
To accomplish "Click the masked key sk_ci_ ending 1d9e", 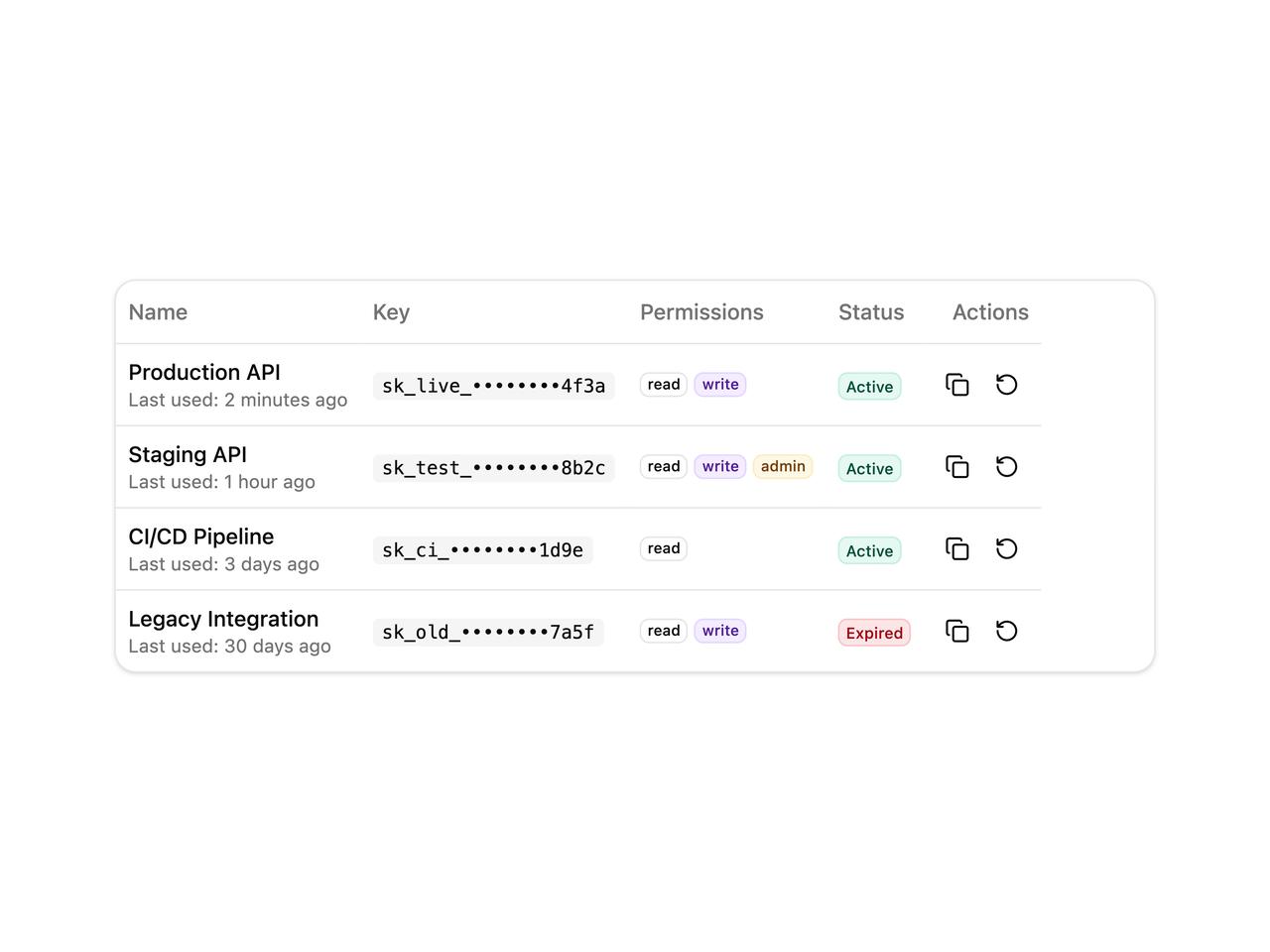I will (483, 550).
